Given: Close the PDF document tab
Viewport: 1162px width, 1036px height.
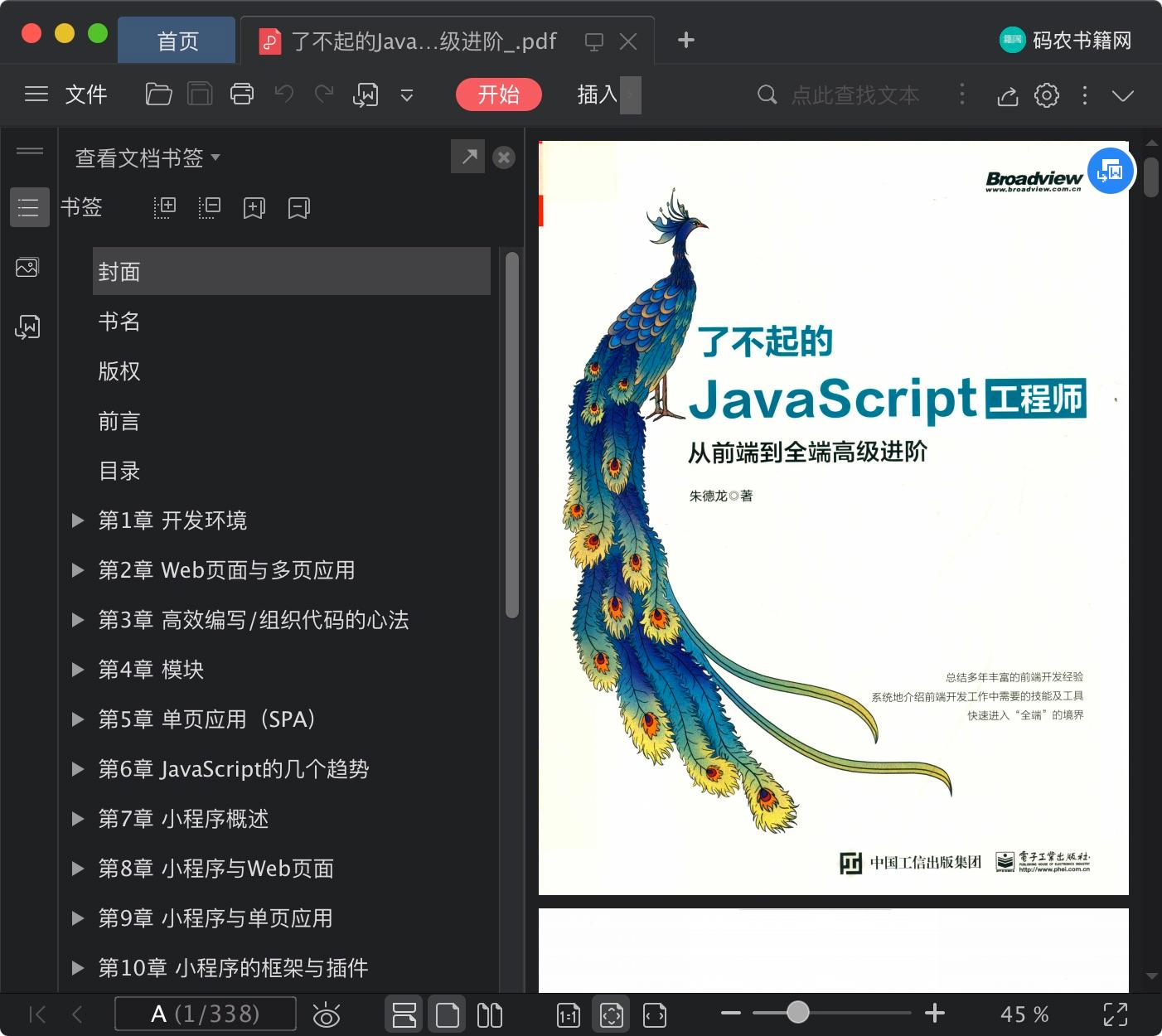Looking at the screenshot, I should [x=628, y=41].
